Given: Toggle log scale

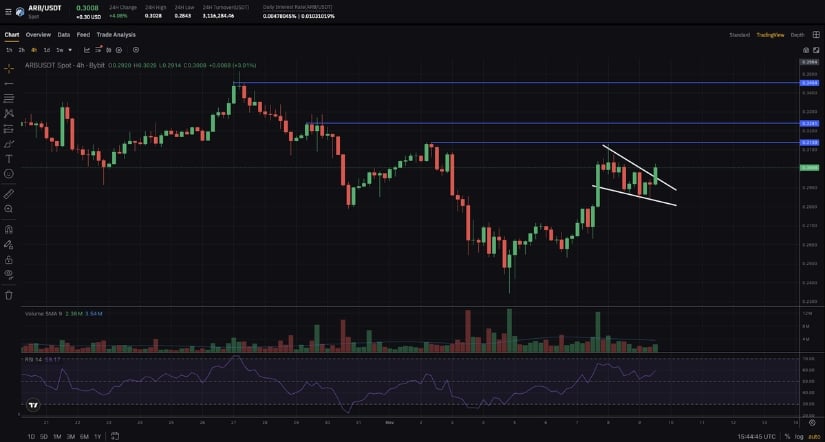Looking at the screenshot, I should [x=799, y=436].
